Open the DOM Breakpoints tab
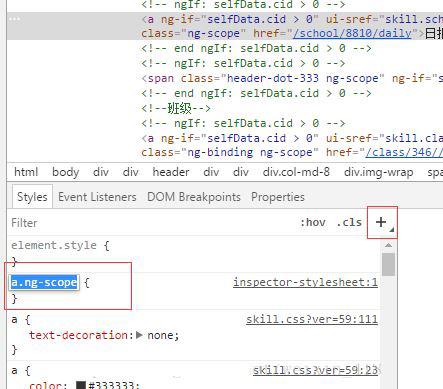The image size is (443, 389). [x=194, y=197]
